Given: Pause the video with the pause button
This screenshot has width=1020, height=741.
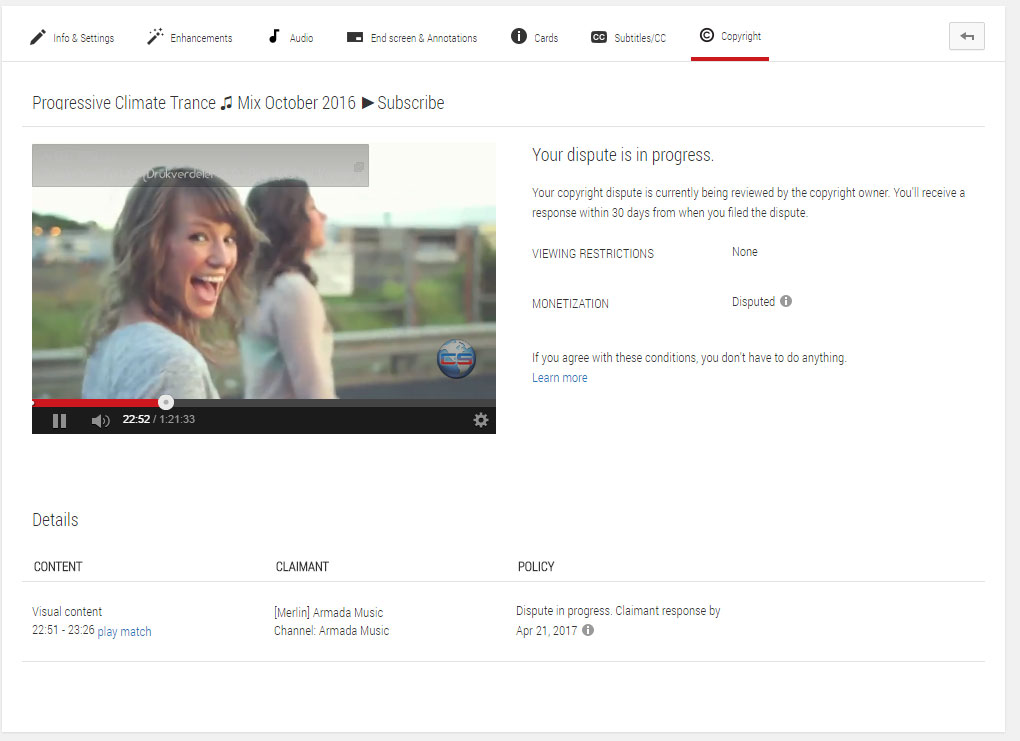Looking at the screenshot, I should click(59, 421).
